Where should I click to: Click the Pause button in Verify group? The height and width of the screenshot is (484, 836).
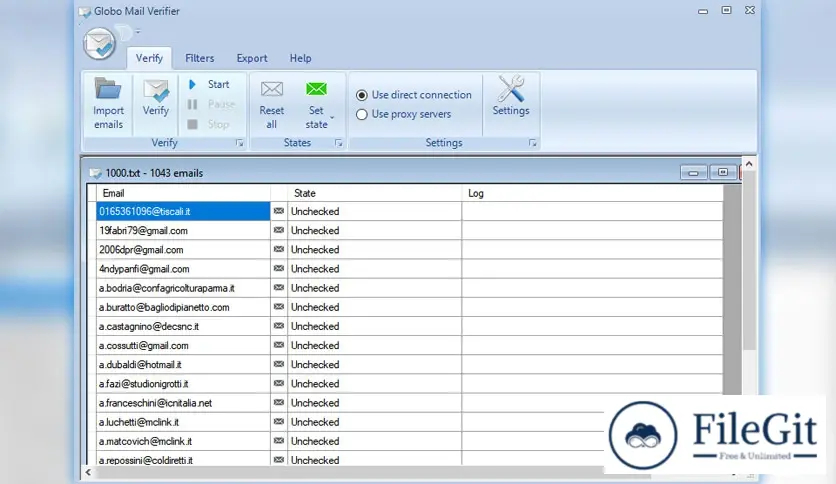[x=211, y=104]
